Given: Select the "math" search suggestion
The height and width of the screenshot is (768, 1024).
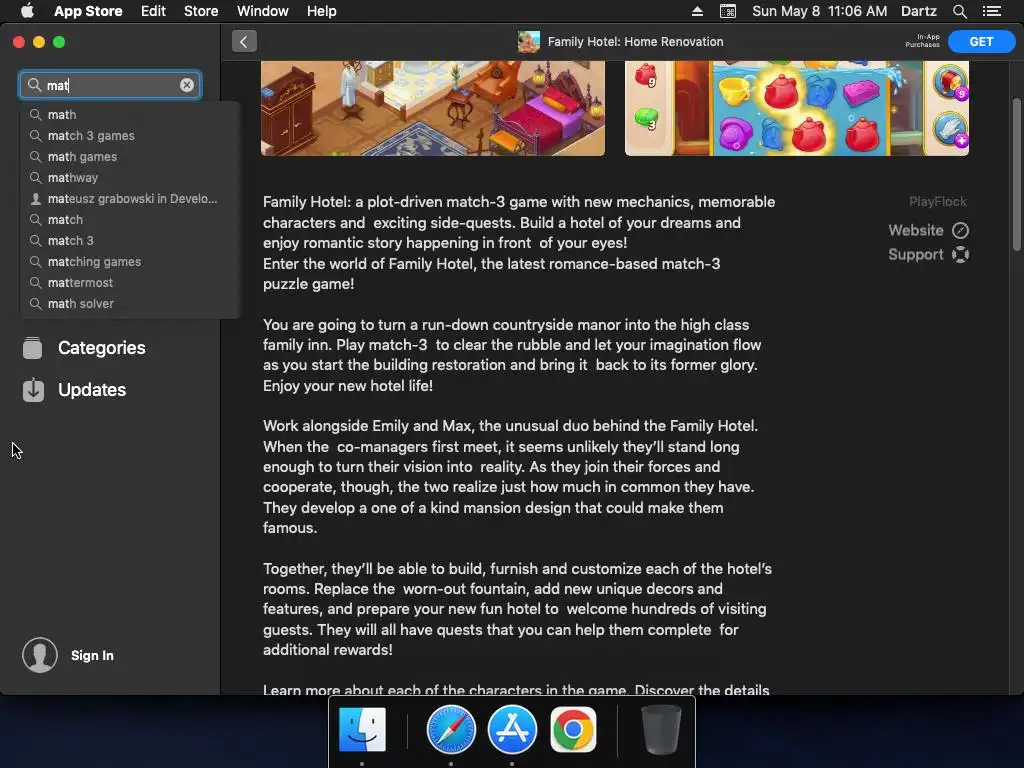Looking at the screenshot, I should coord(131,115).
